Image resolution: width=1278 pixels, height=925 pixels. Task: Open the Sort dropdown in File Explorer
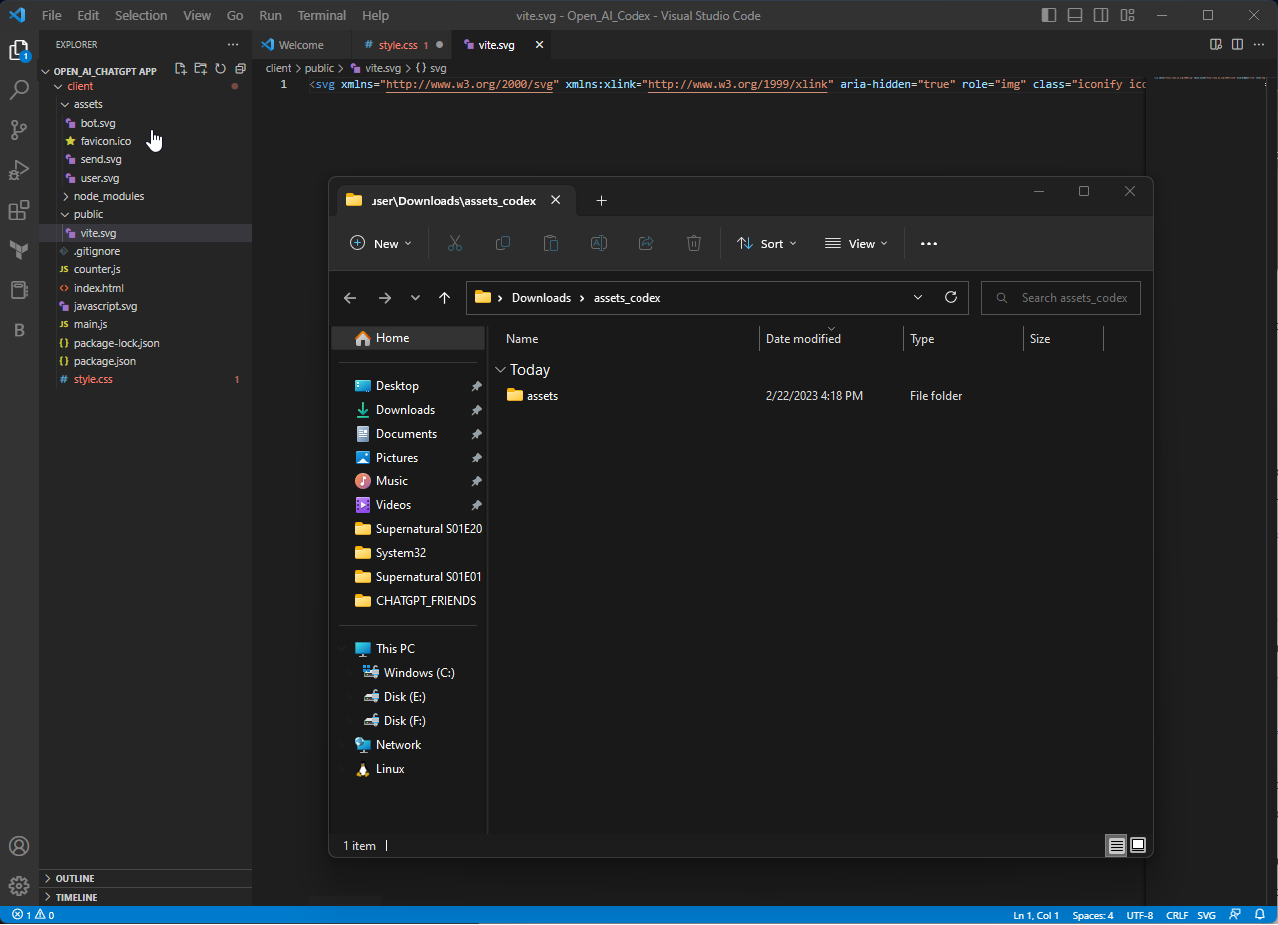(x=767, y=243)
